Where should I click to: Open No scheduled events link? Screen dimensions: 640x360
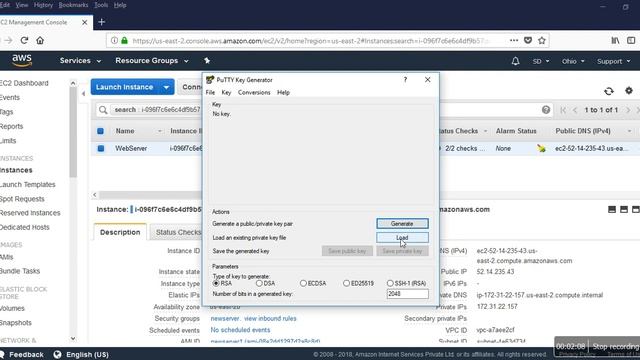point(240,330)
